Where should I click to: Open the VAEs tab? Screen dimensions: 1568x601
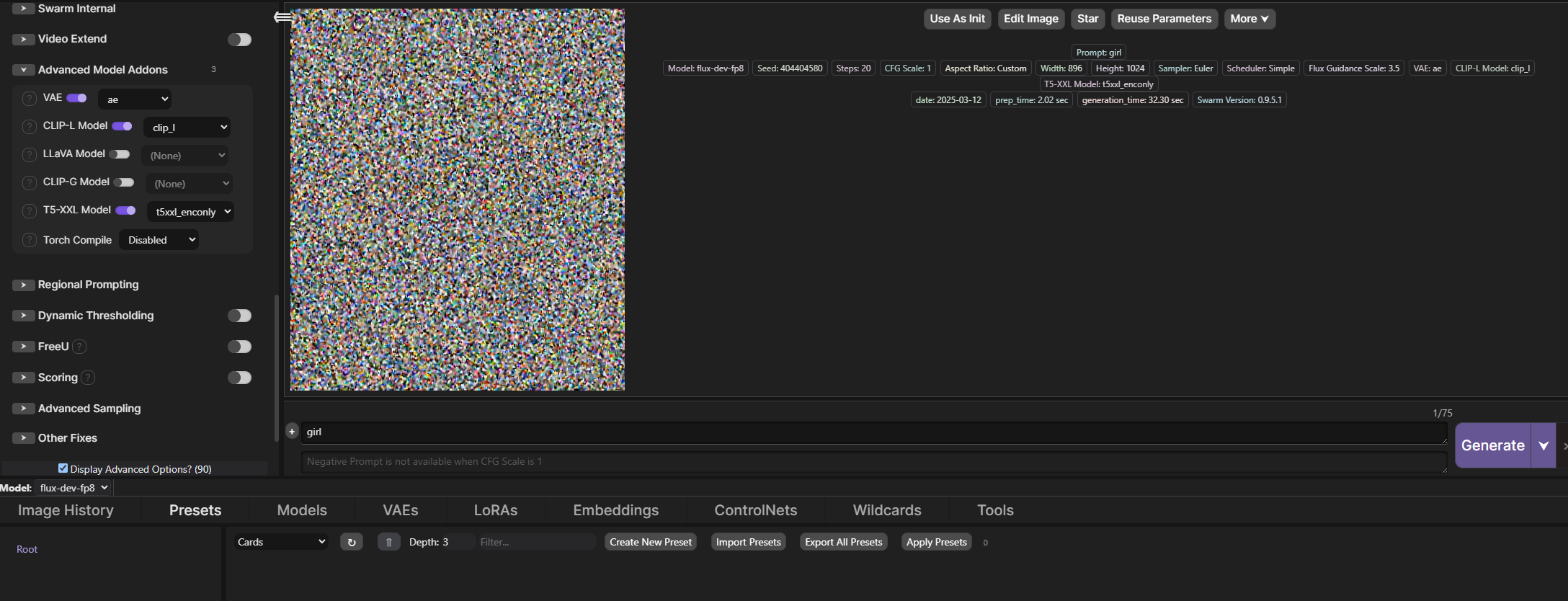point(401,510)
